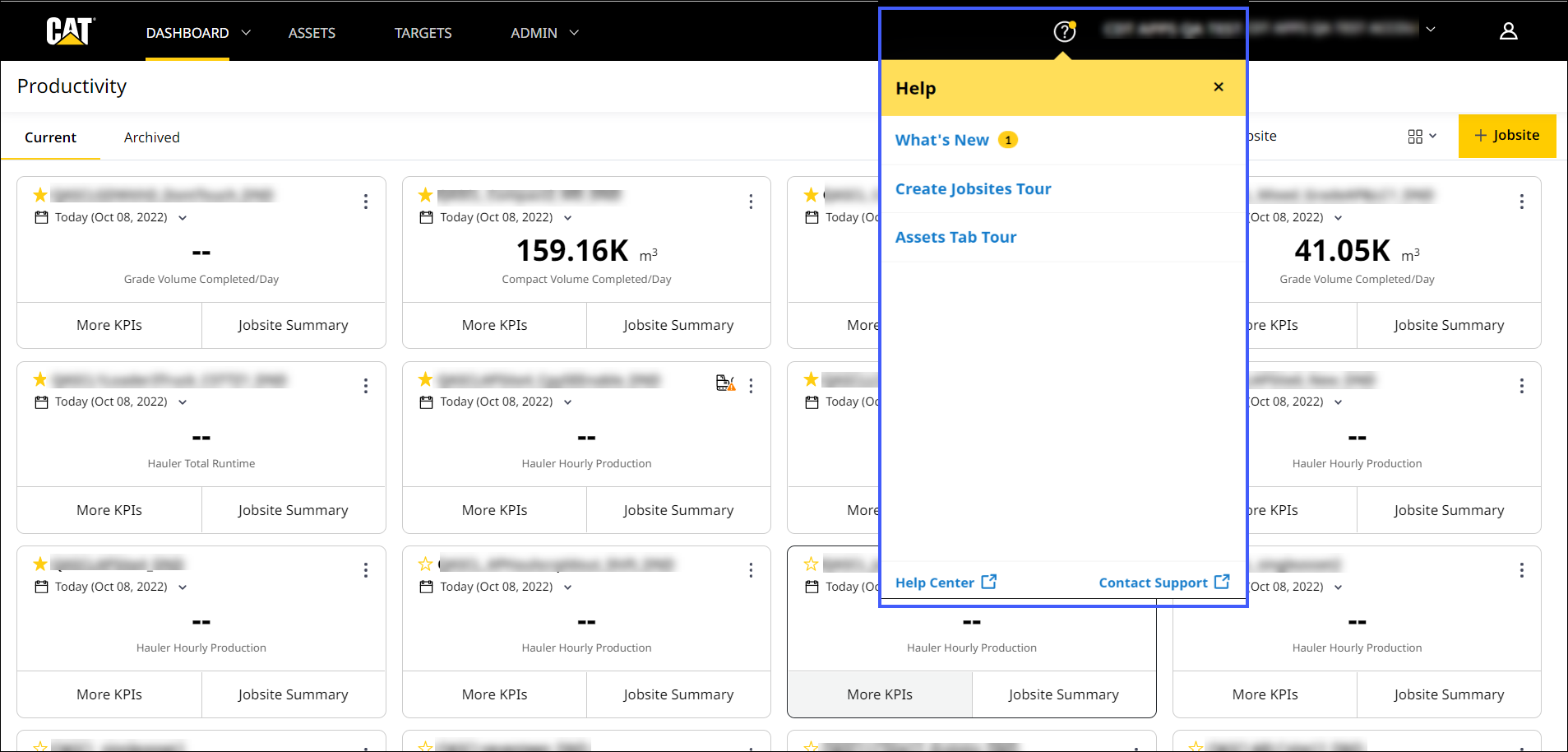Click the Productivity page heading

[x=72, y=86]
